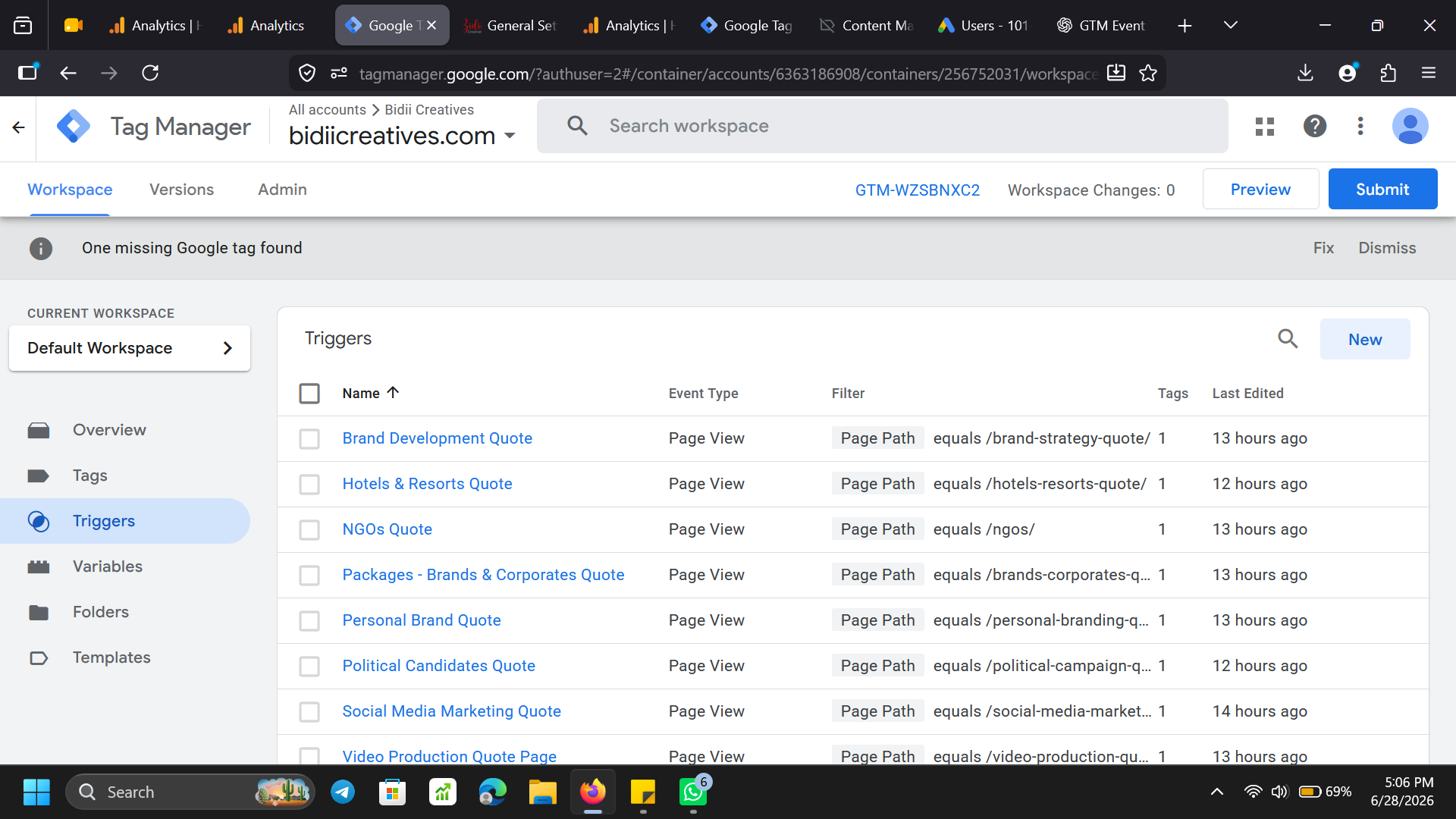
Task: Click the Event Type column header
Action: point(703,394)
